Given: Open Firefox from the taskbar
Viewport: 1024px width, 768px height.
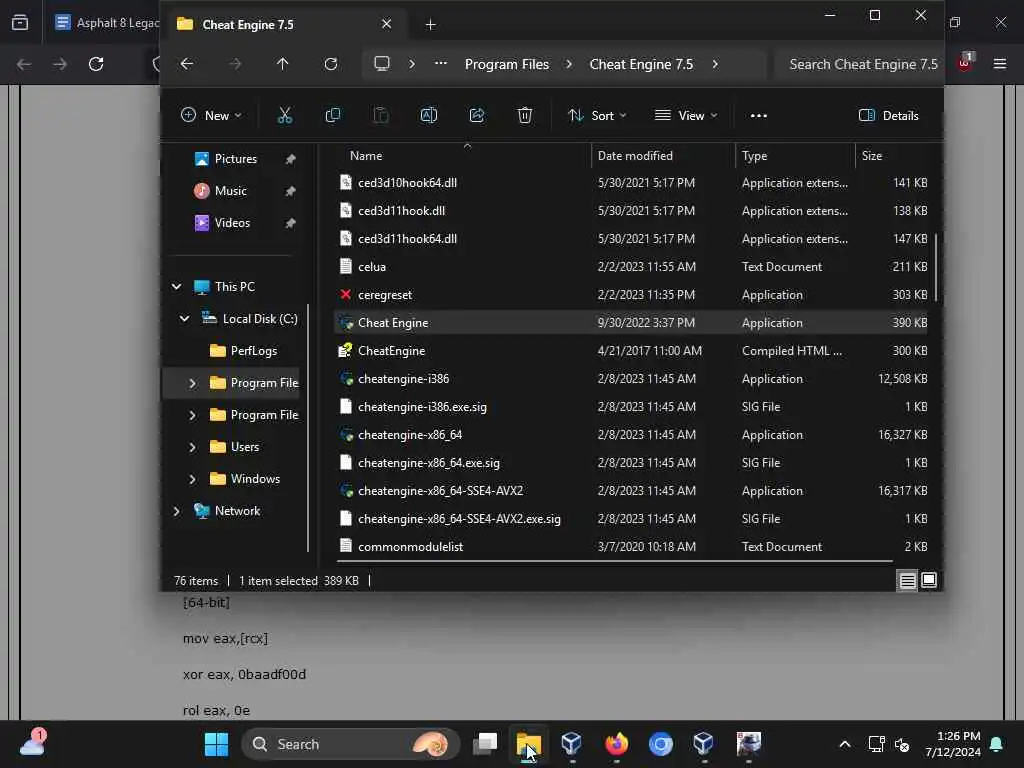Looking at the screenshot, I should pyautogui.click(x=616, y=744).
